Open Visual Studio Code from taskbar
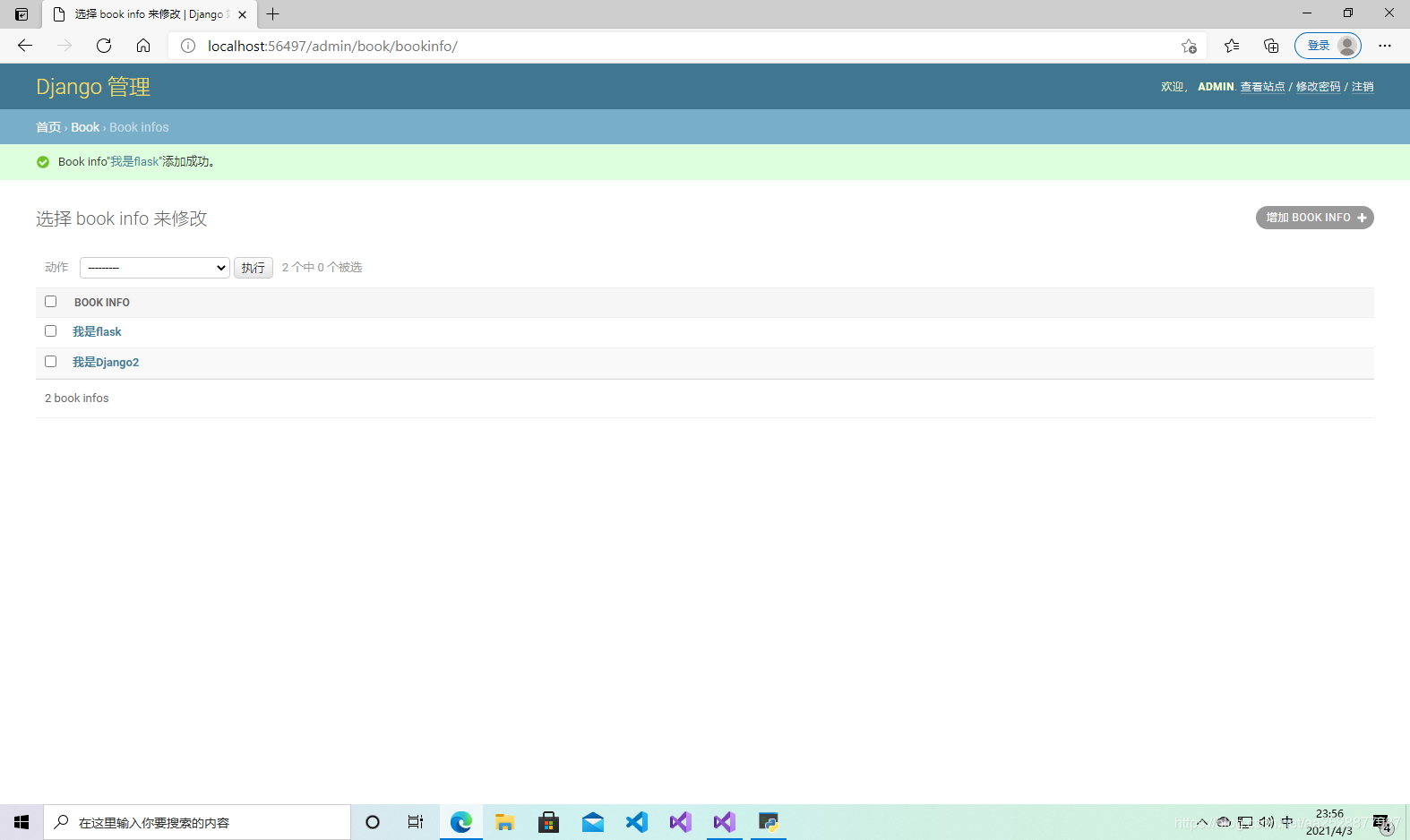 [637, 822]
